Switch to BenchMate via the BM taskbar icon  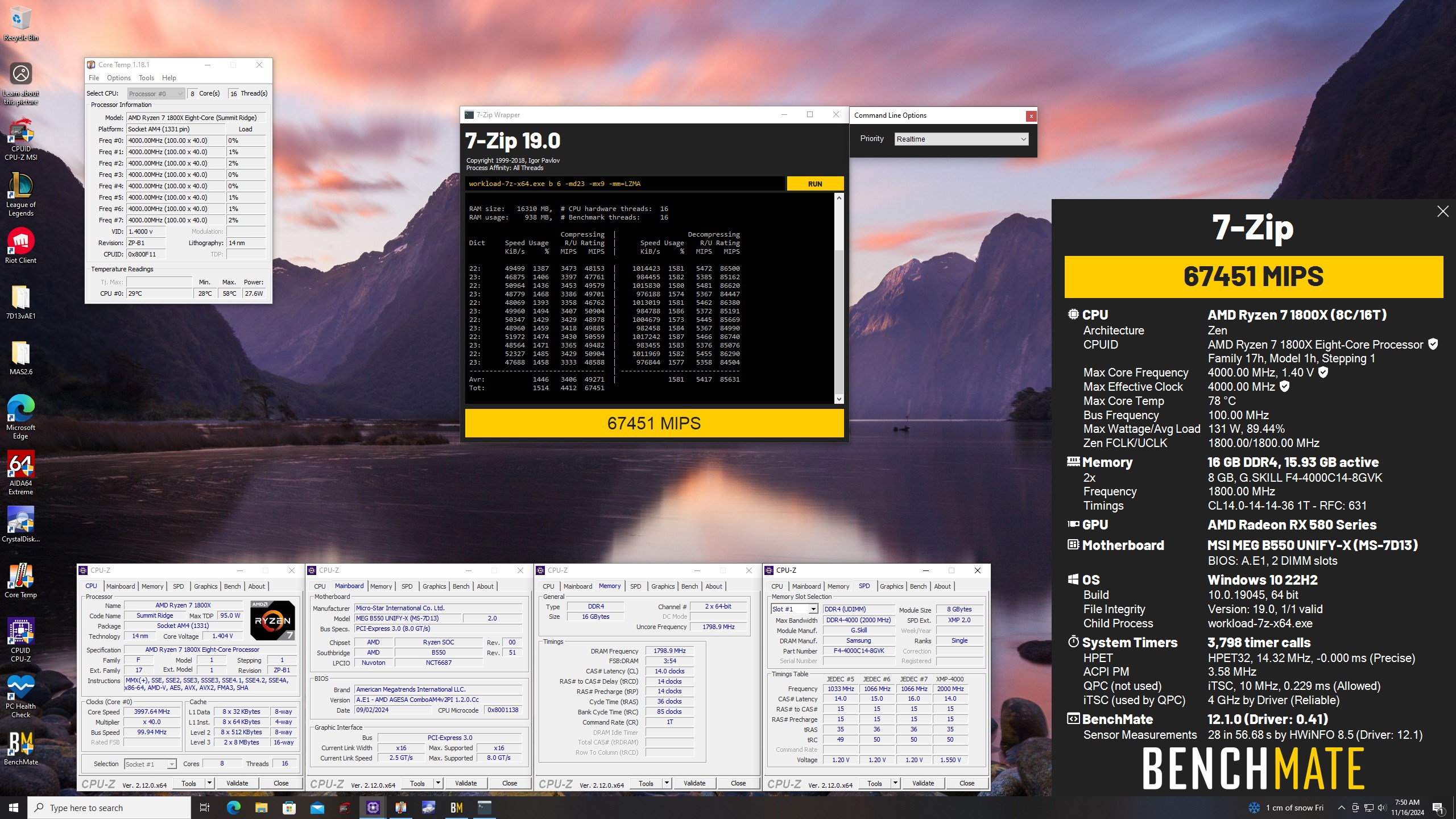point(456,808)
